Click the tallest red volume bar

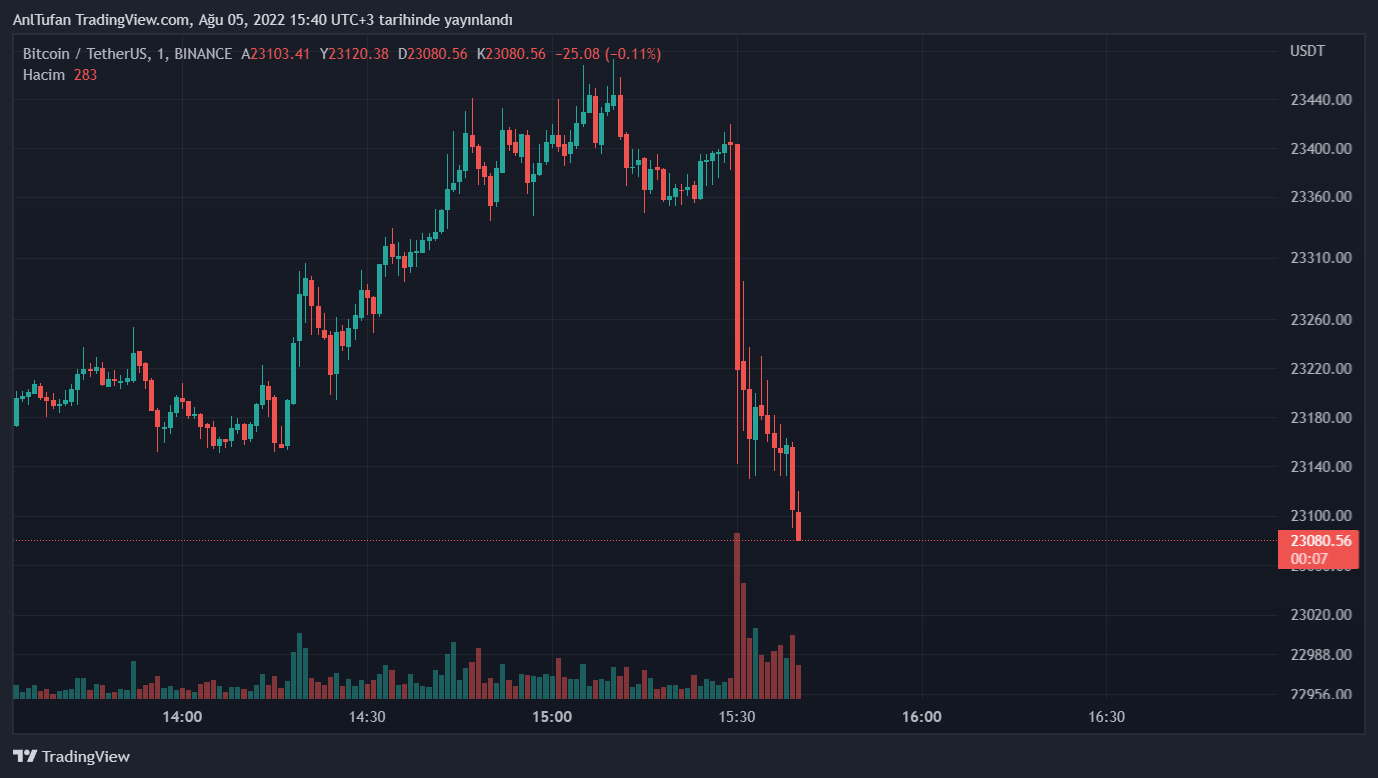pos(737,615)
